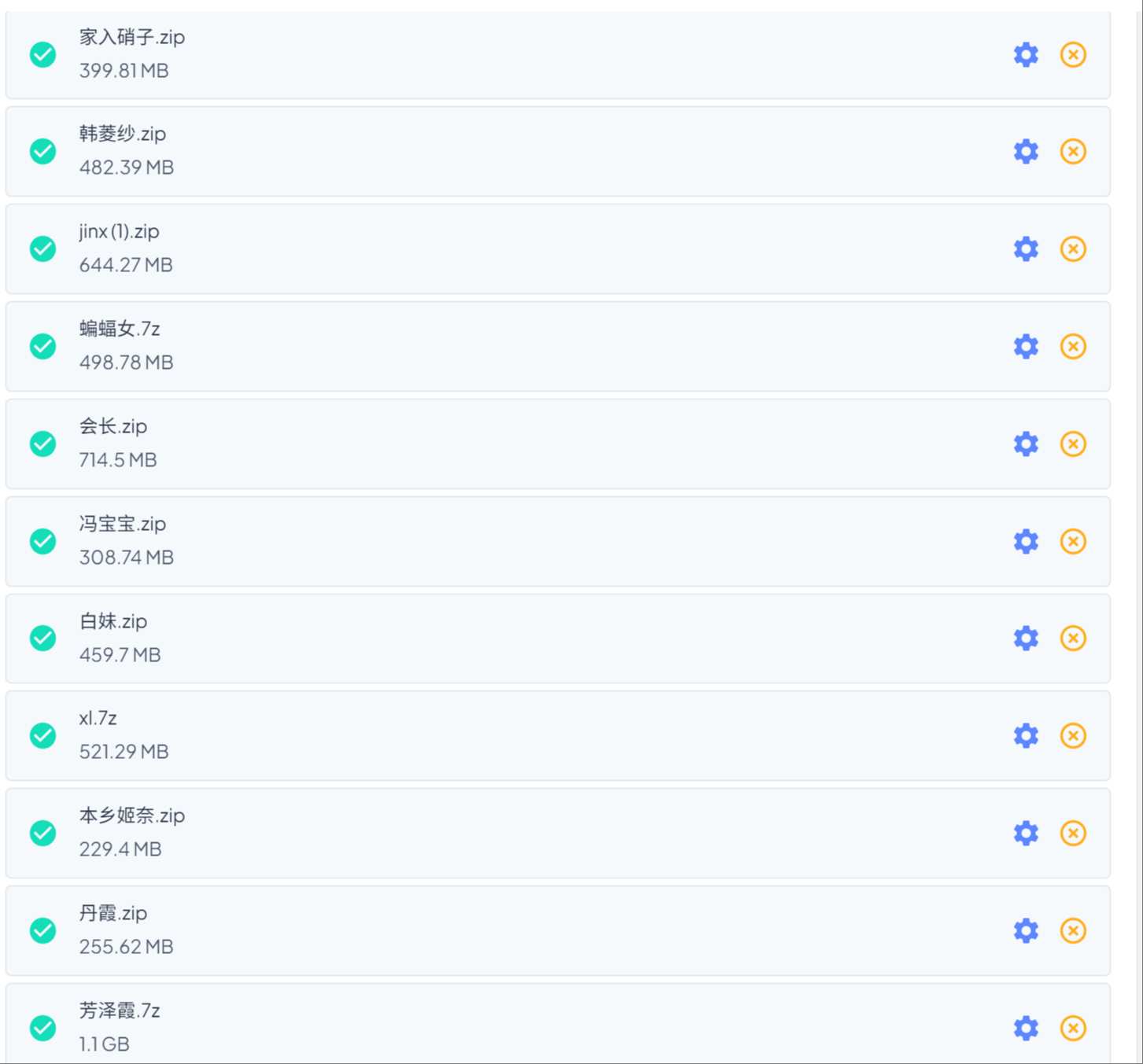Image resolution: width=1143 pixels, height=1064 pixels.
Task: Click the xl.7z file name
Action: 98,718
